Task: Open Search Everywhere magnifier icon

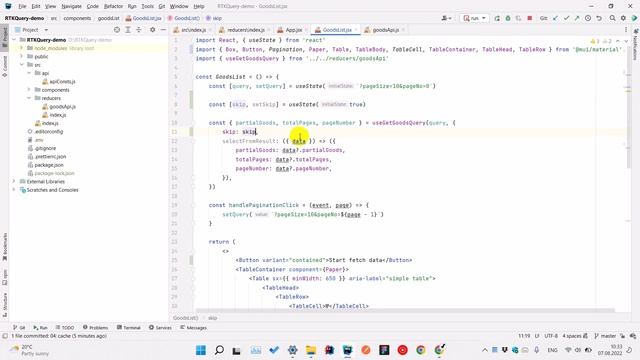Action: (x=612, y=18)
